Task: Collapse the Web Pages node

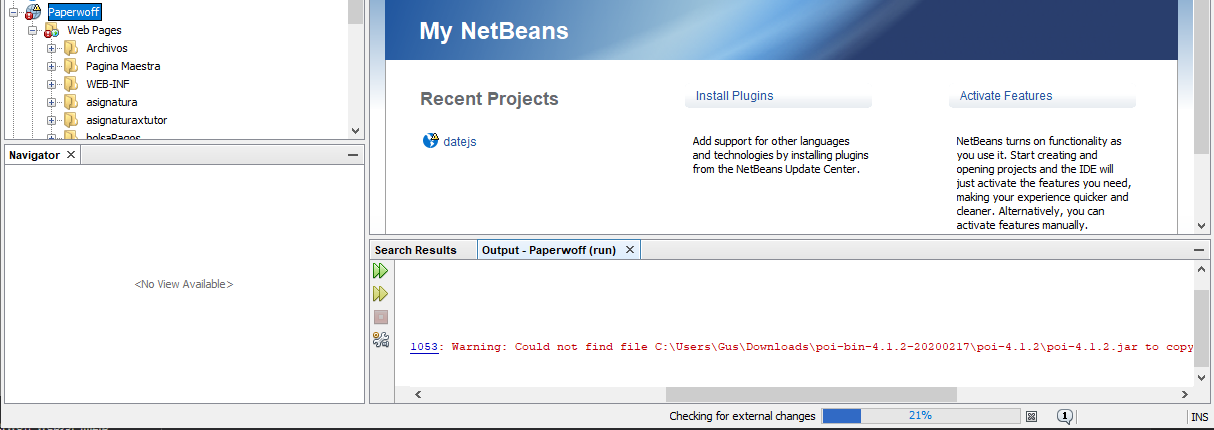Action: pyautogui.click(x=33, y=30)
